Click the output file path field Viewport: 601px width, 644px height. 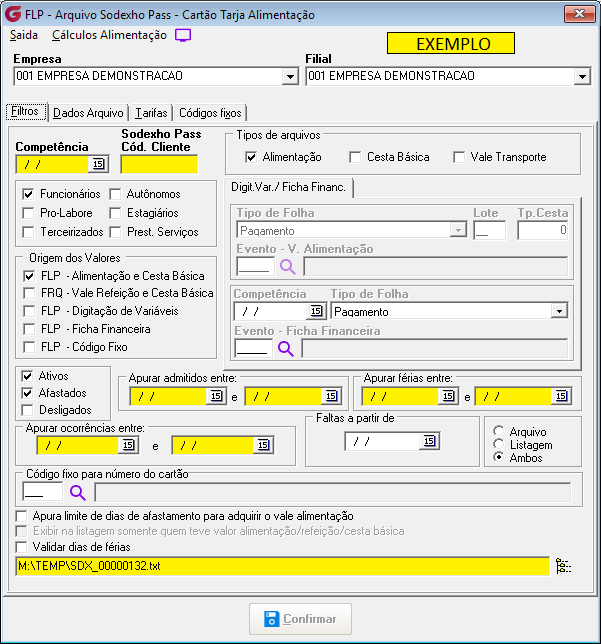click(283, 566)
